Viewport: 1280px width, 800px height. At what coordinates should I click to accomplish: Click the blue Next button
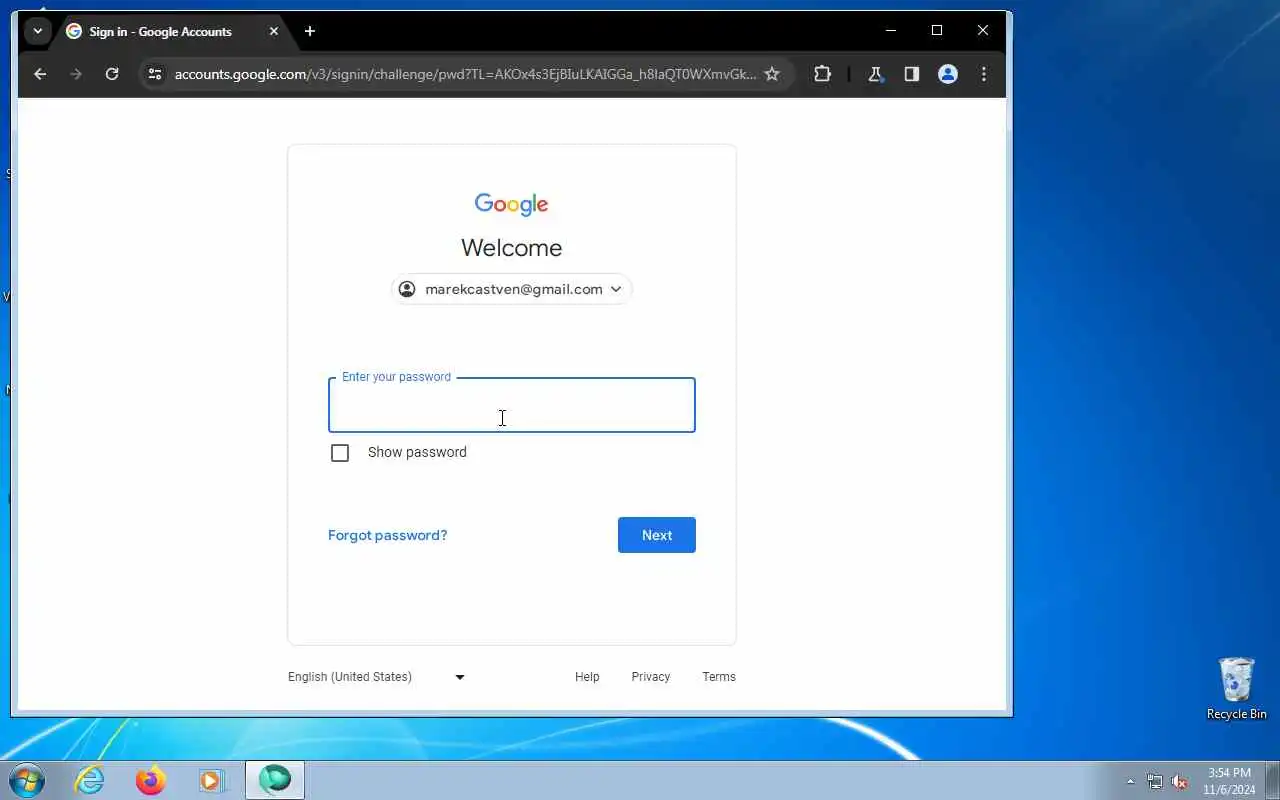[657, 535]
